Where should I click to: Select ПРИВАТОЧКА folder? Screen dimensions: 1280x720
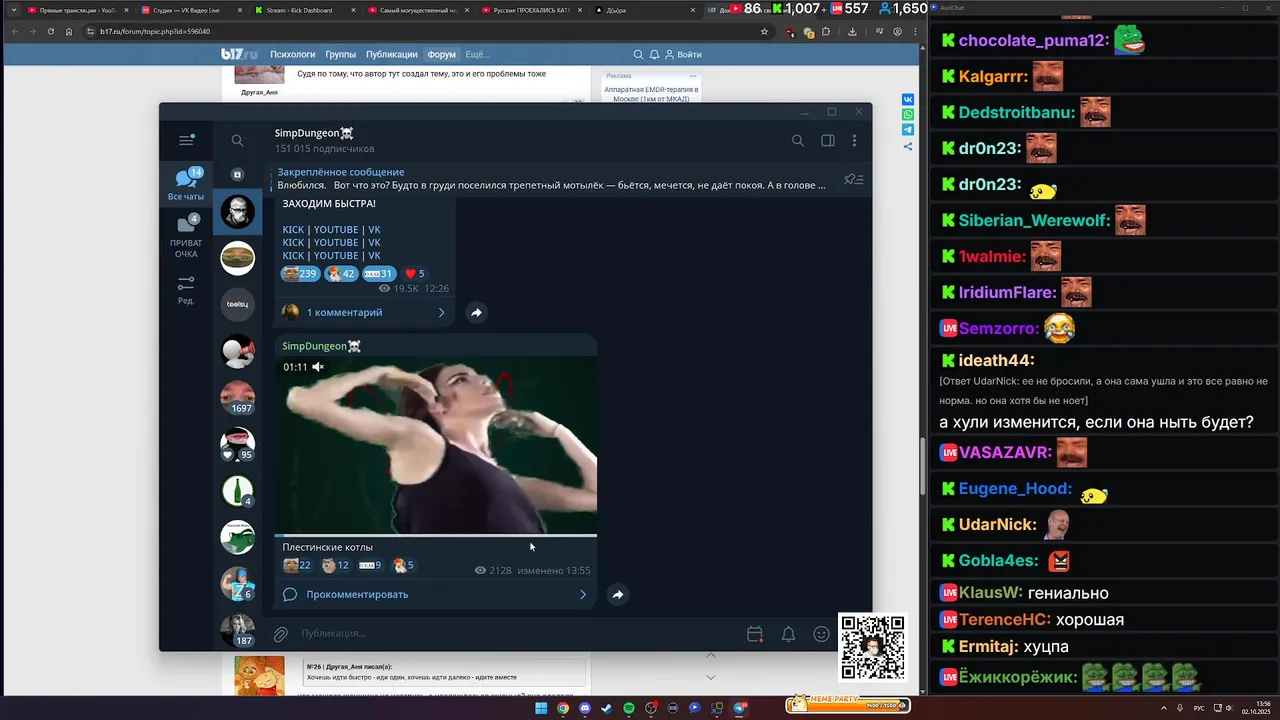pyautogui.click(x=186, y=237)
